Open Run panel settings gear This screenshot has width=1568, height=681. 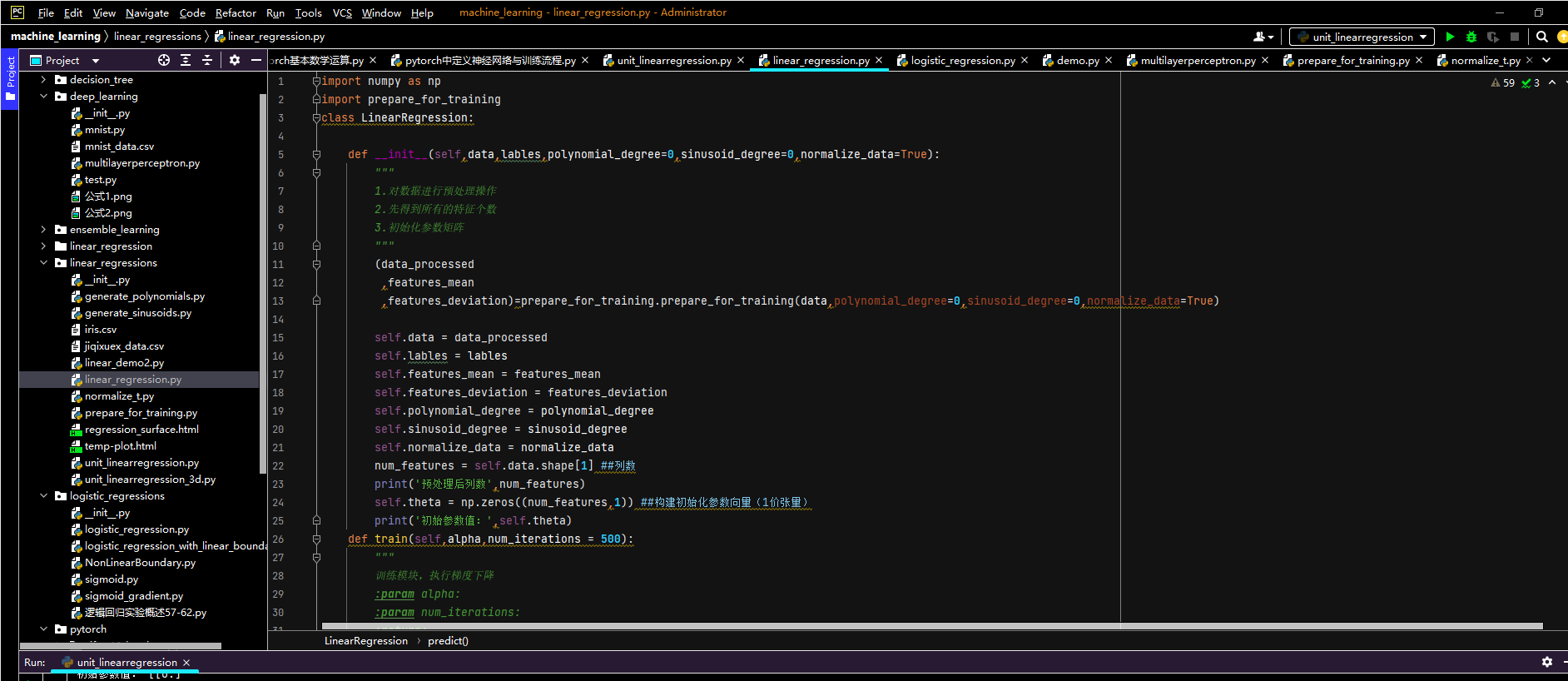[1547, 662]
